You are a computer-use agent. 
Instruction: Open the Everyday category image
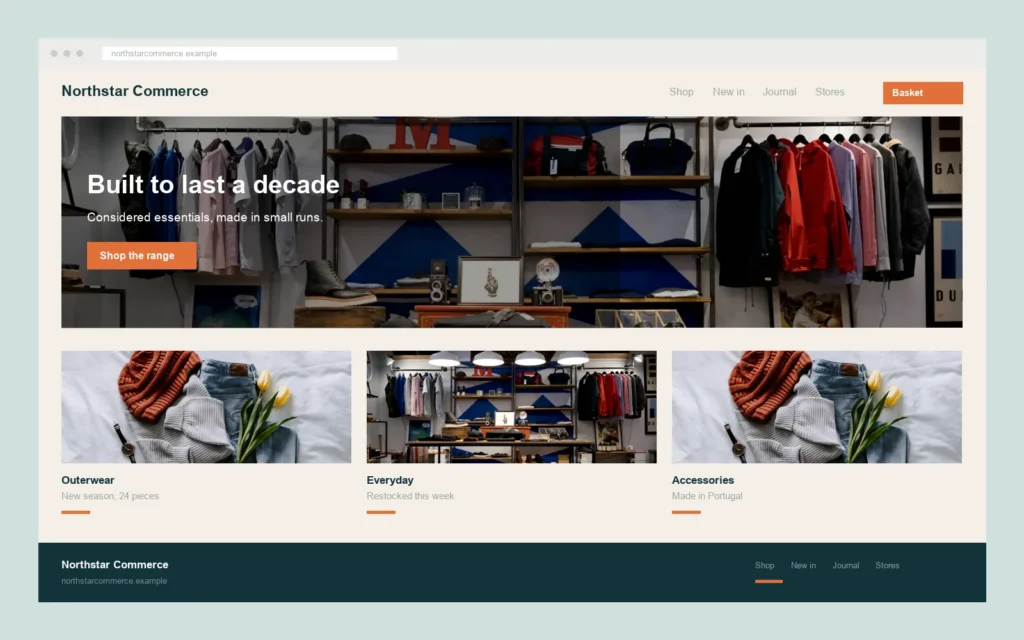click(511, 407)
